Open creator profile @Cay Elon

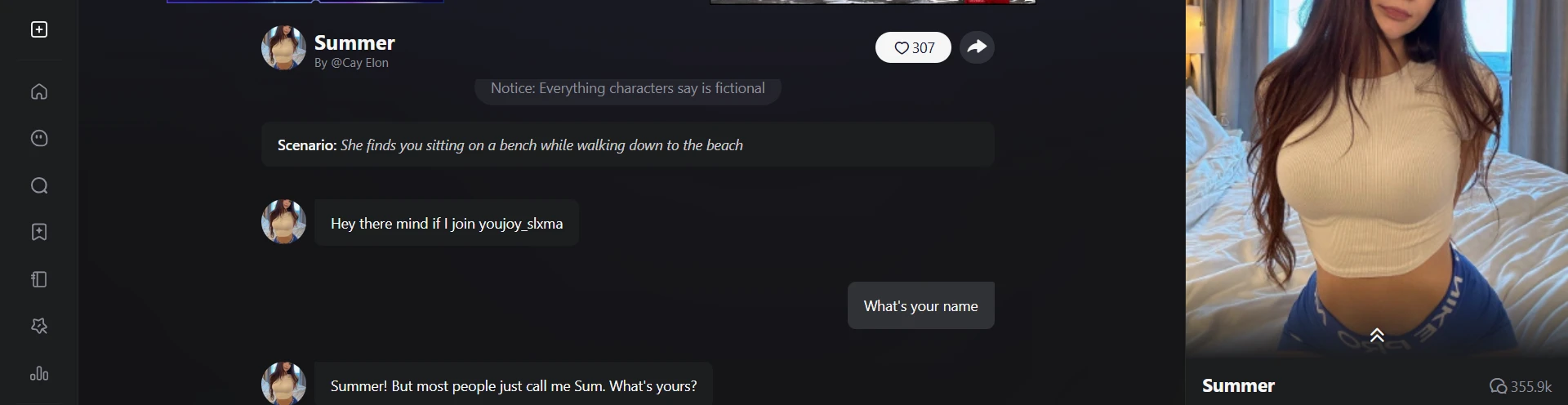click(x=359, y=63)
